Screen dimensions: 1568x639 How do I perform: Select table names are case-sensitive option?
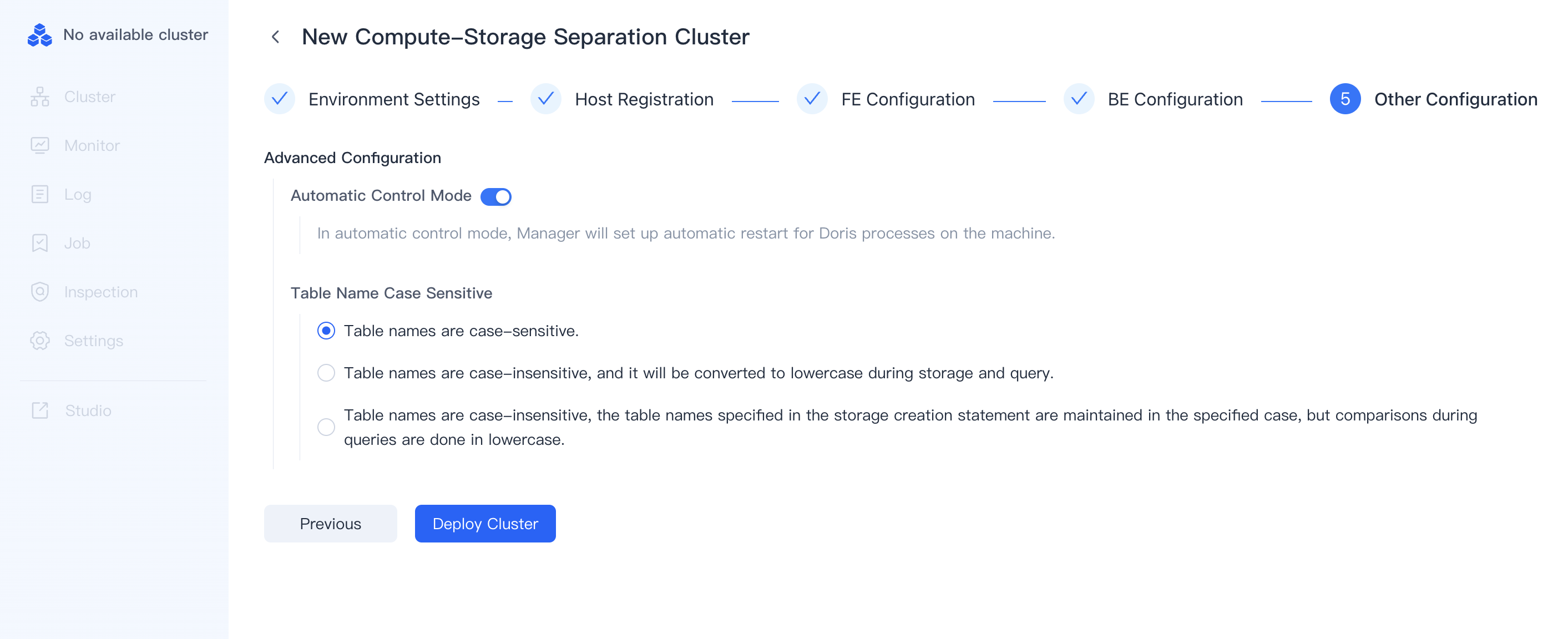tap(326, 331)
